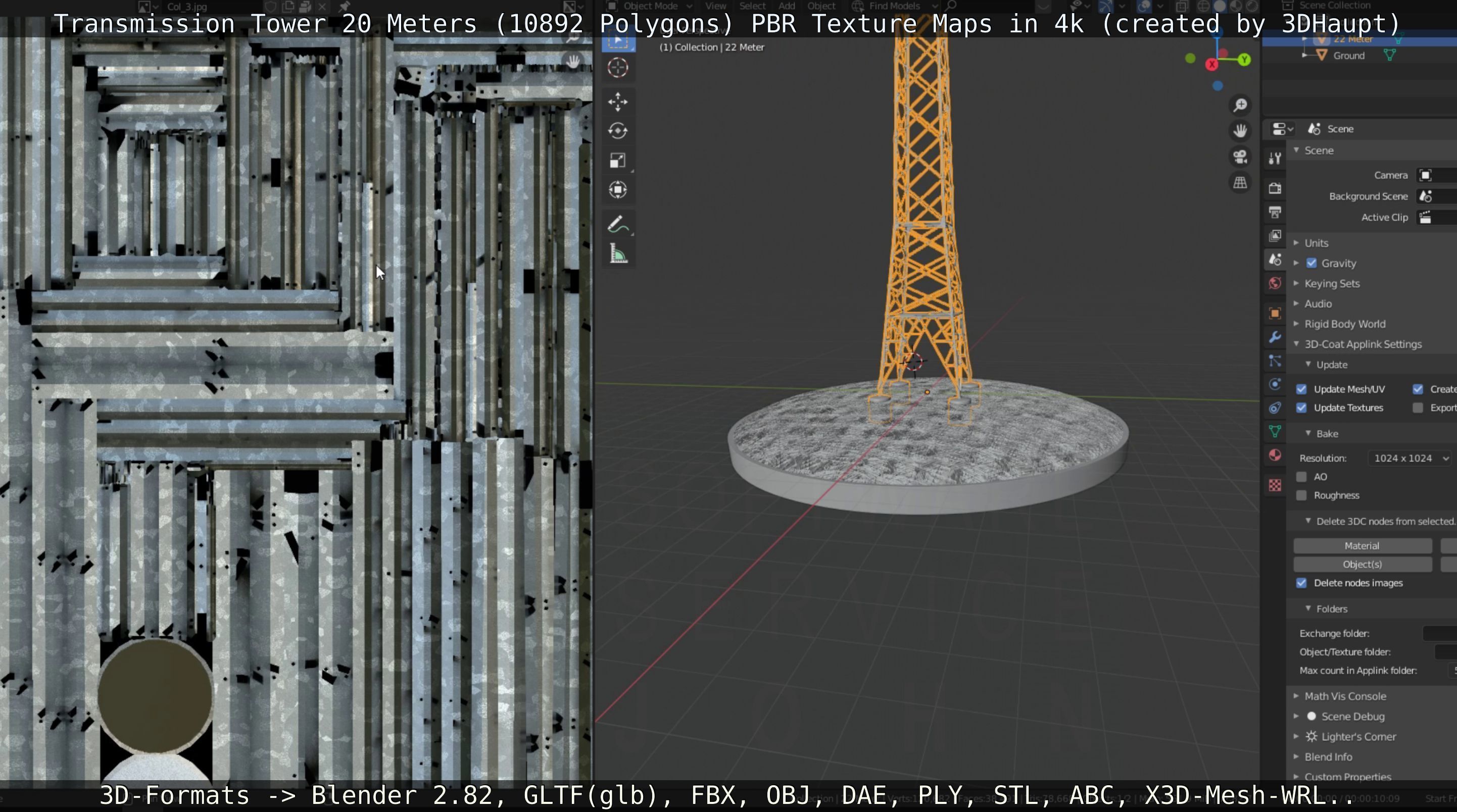Switch perspective/orthographic grid icon
The height and width of the screenshot is (812, 1457).
tap(1240, 183)
